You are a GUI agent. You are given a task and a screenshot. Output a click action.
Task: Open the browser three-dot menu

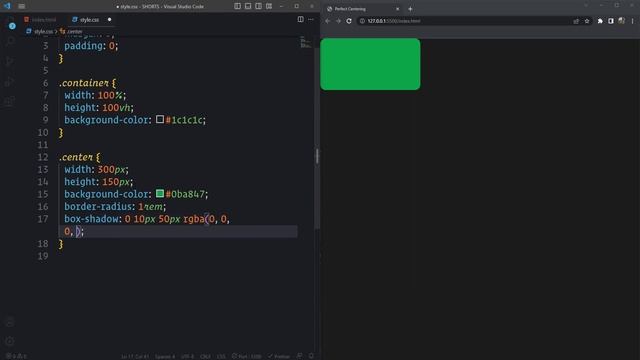(633, 21)
